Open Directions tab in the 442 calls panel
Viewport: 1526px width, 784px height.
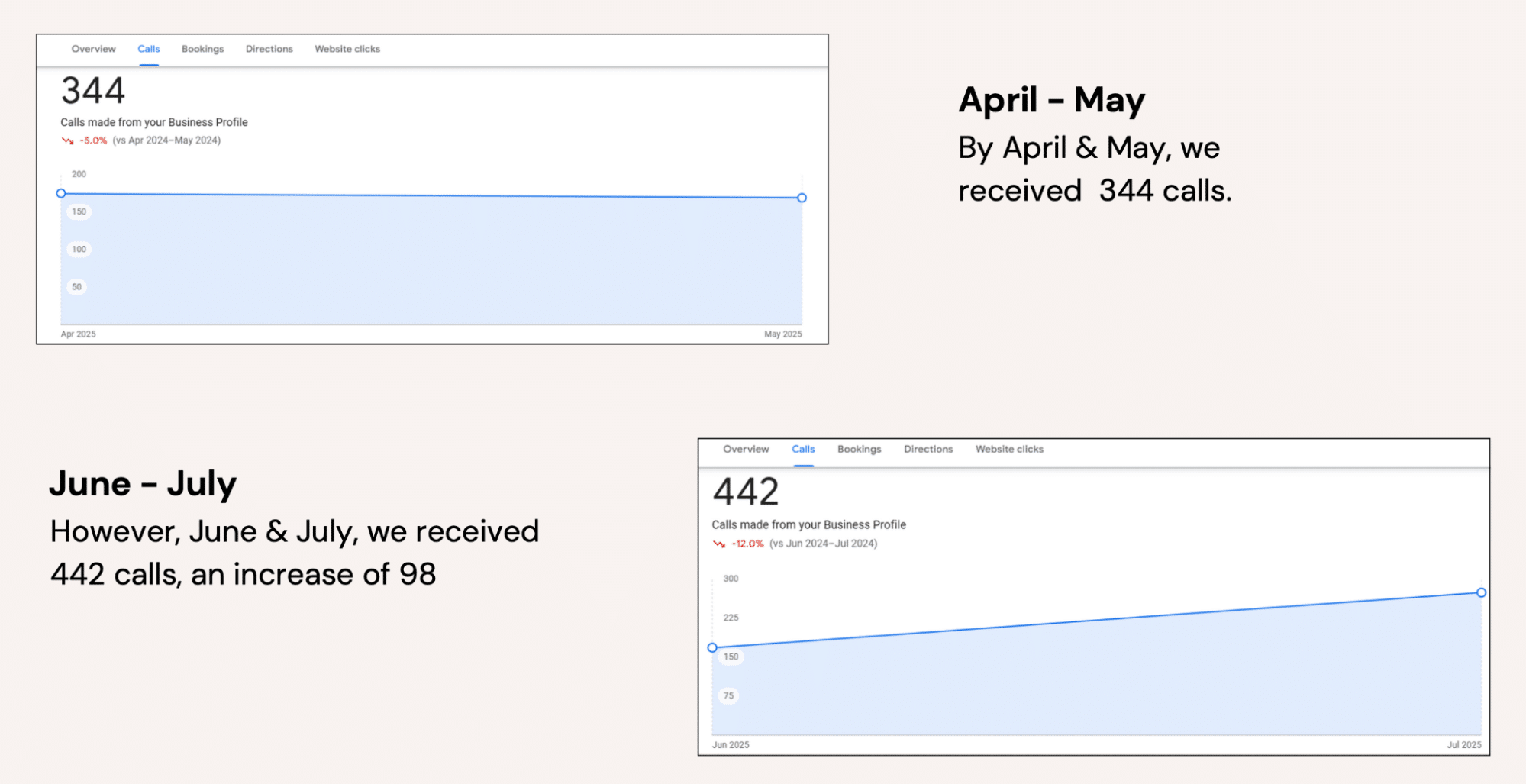928,449
